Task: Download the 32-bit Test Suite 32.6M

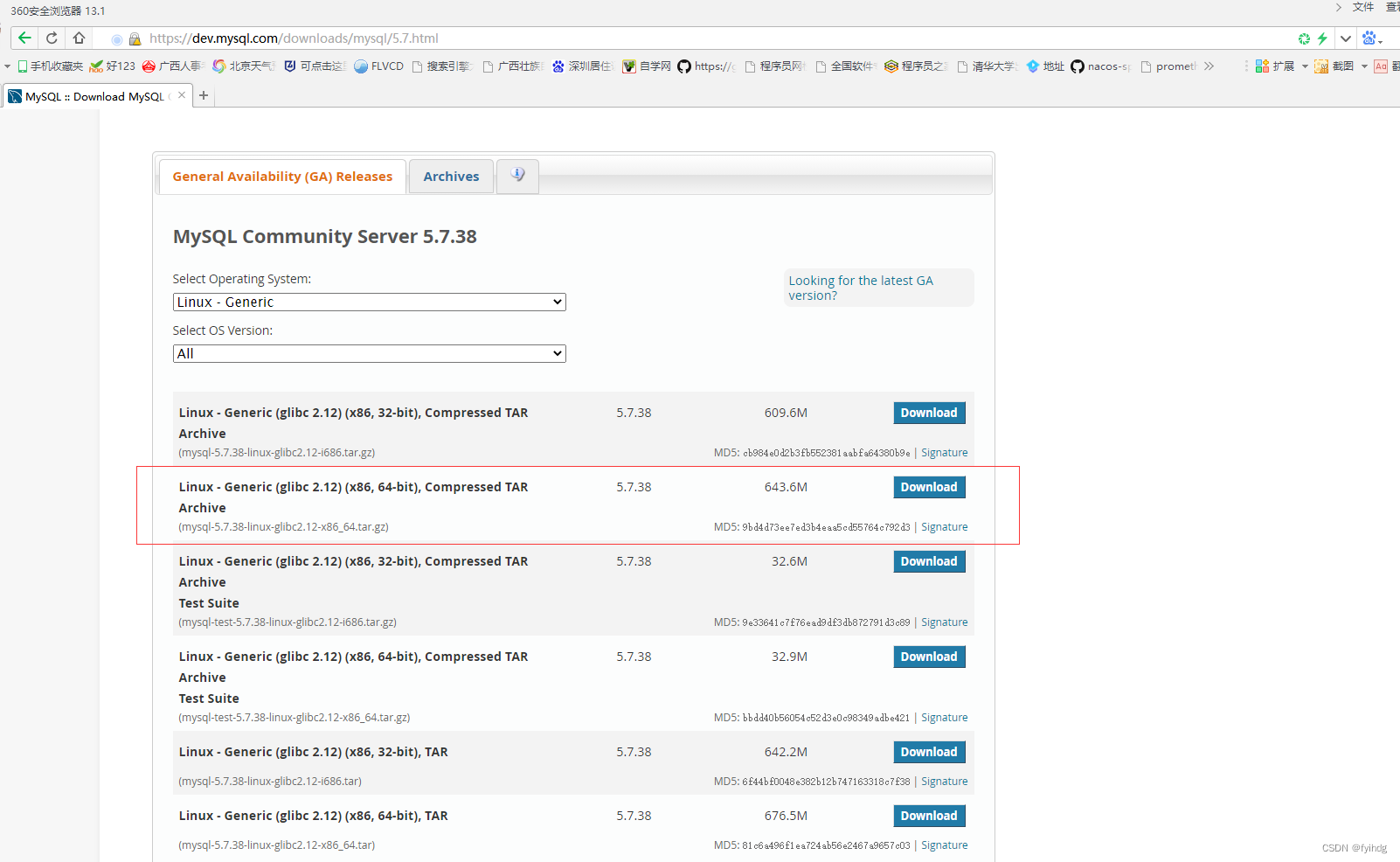Action: tap(929, 561)
